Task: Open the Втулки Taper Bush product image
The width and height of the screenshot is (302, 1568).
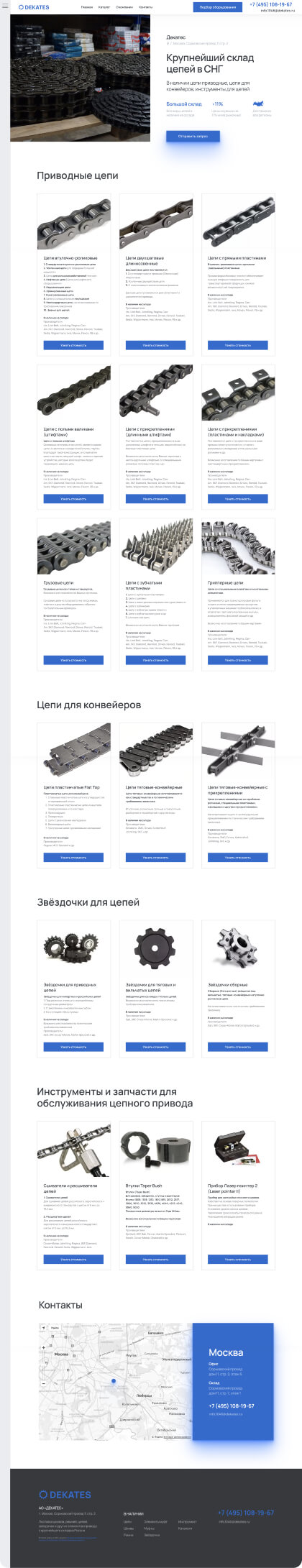Action: point(156,1150)
